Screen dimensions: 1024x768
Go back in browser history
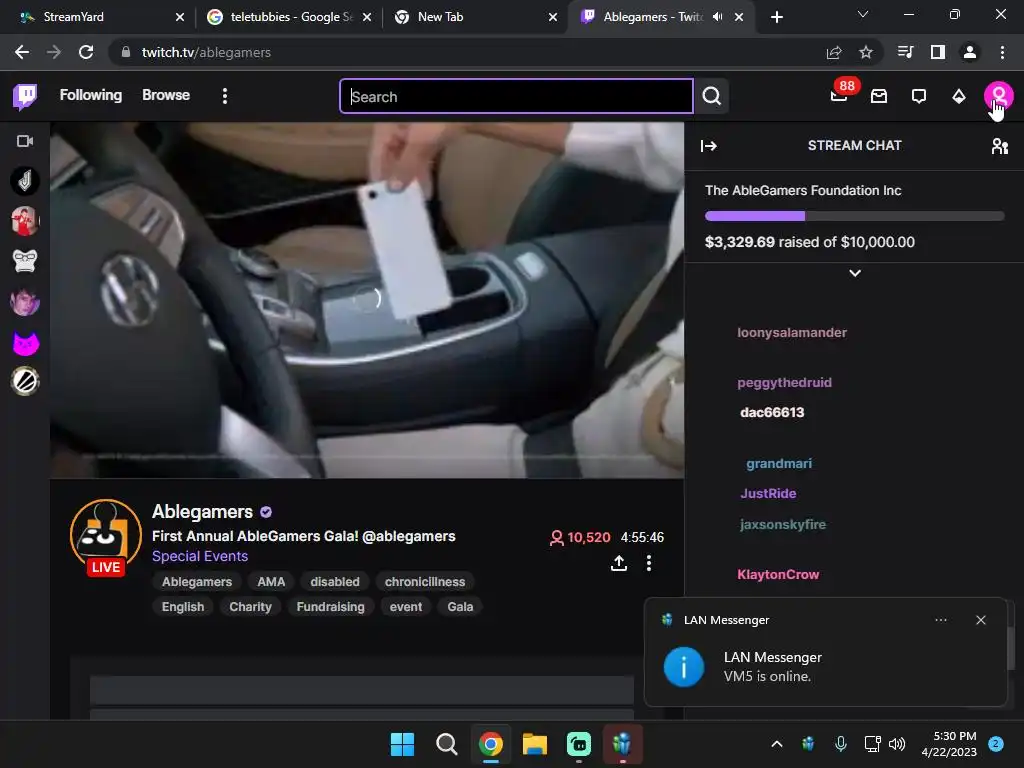(x=22, y=52)
